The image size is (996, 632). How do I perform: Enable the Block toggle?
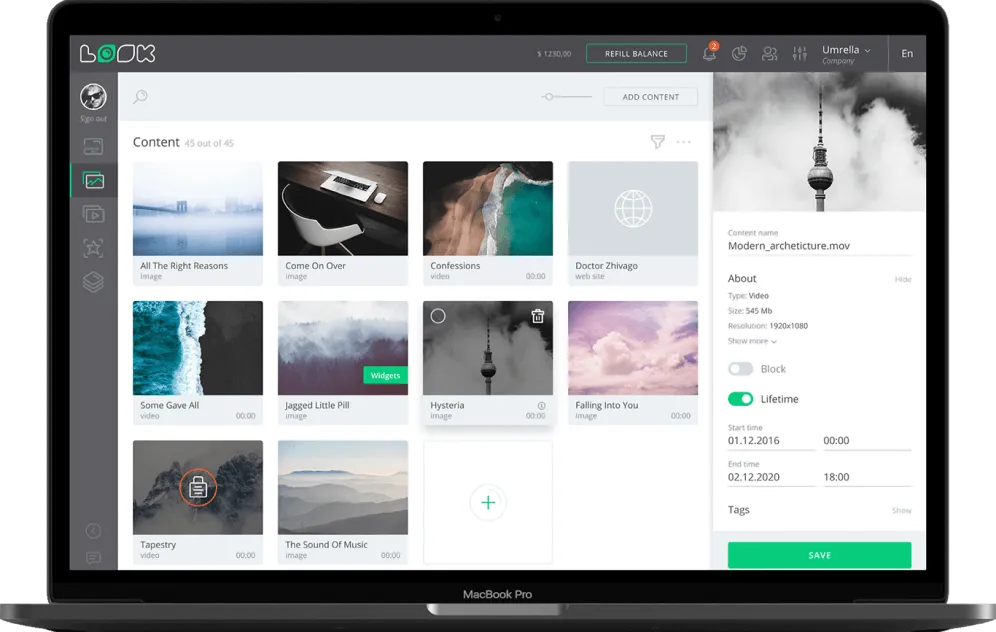[x=740, y=369]
